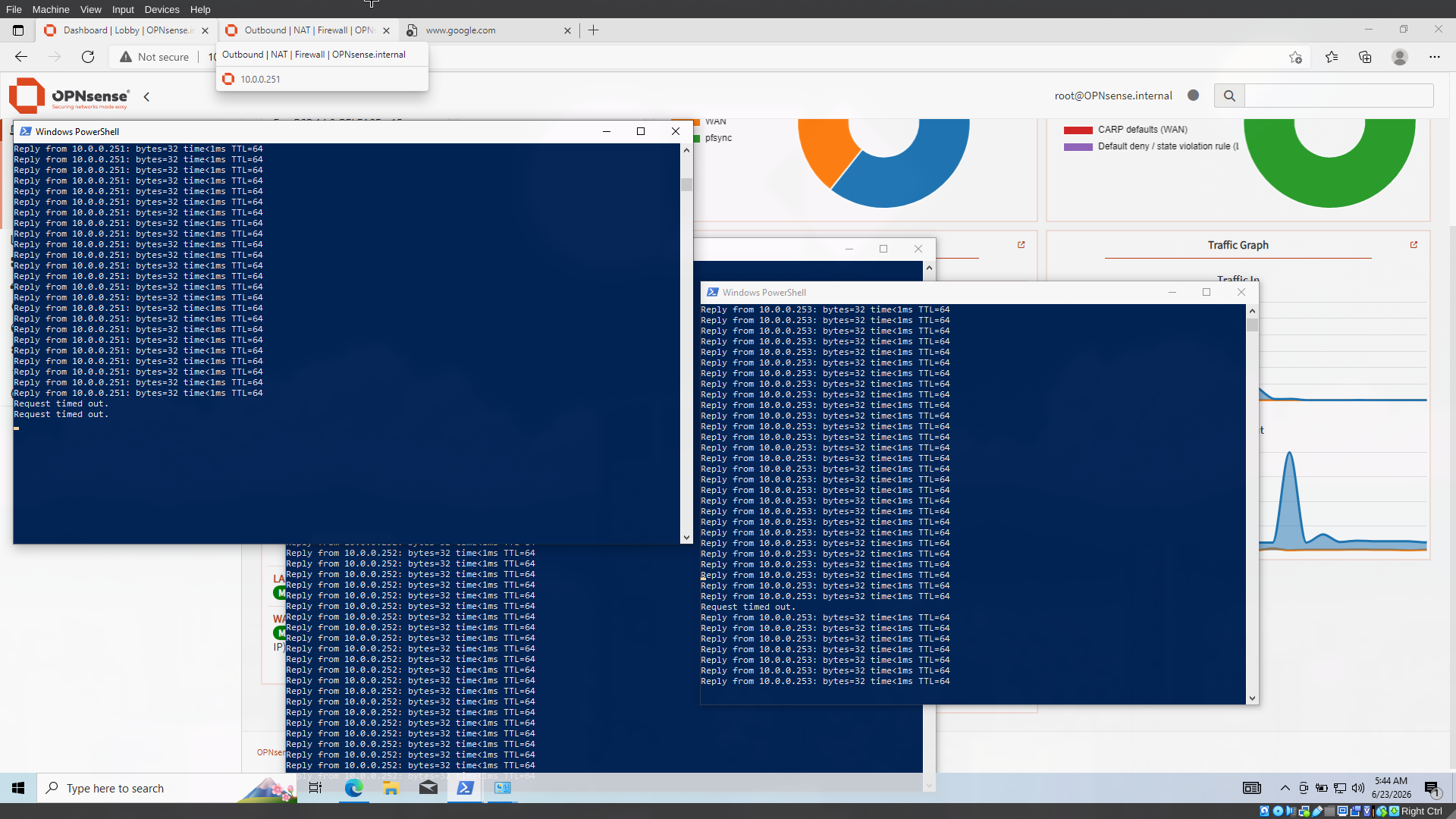Close the www.google.com tab
Screen dimensions: 1456x819
[567, 30]
